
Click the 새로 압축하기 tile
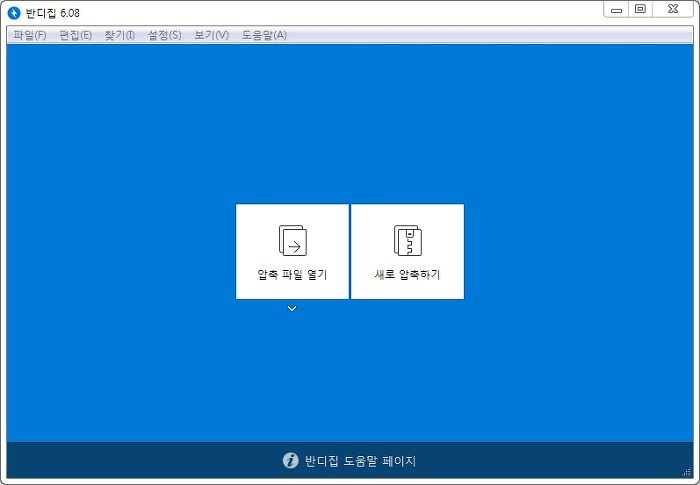coord(408,251)
